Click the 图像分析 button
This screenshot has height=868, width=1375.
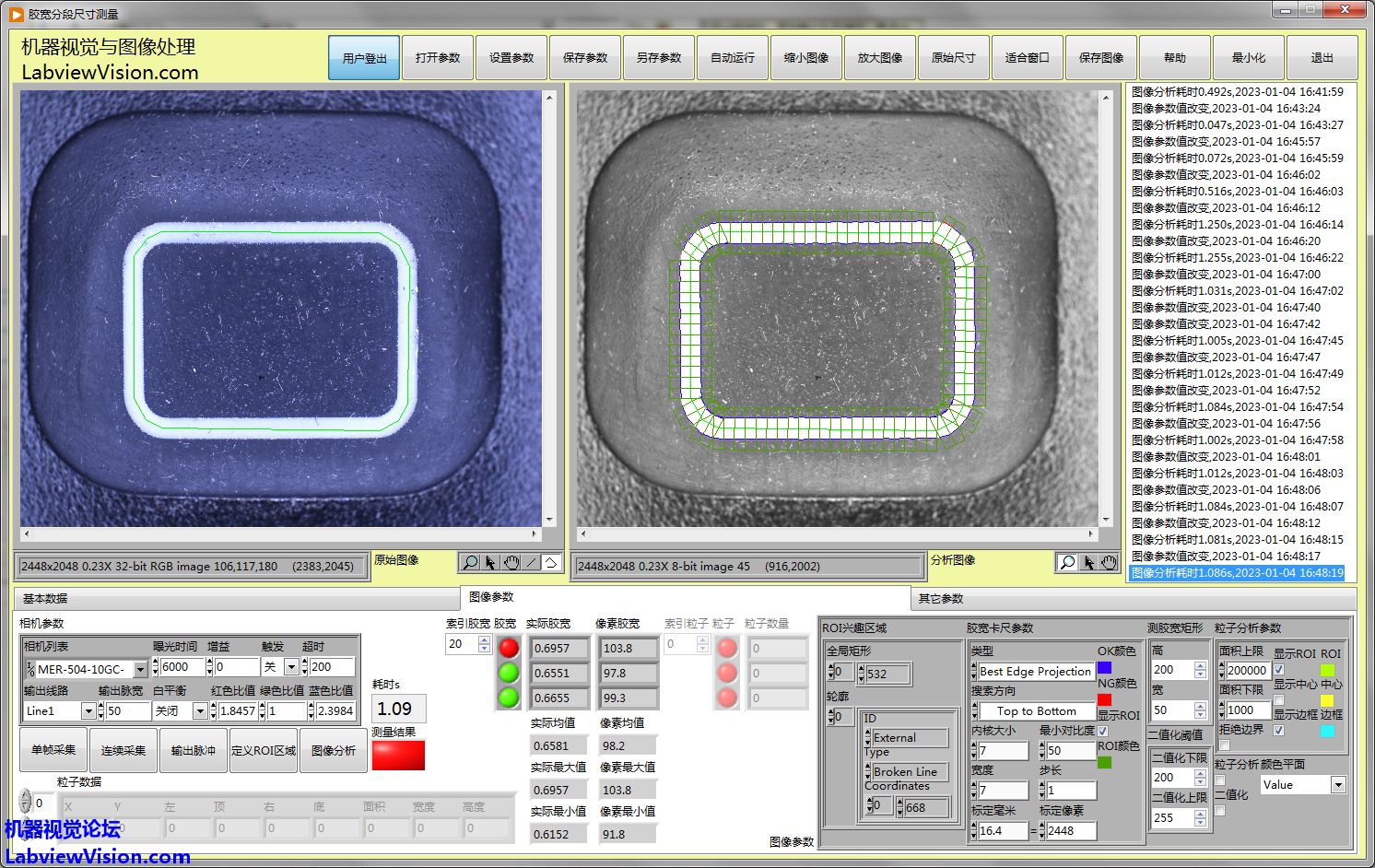(x=334, y=751)
